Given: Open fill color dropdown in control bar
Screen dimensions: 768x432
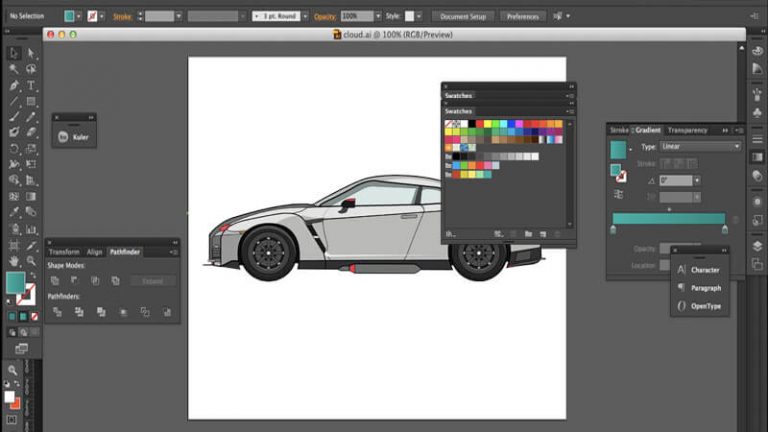Looking at the screenshot, I should coord(79,16).
